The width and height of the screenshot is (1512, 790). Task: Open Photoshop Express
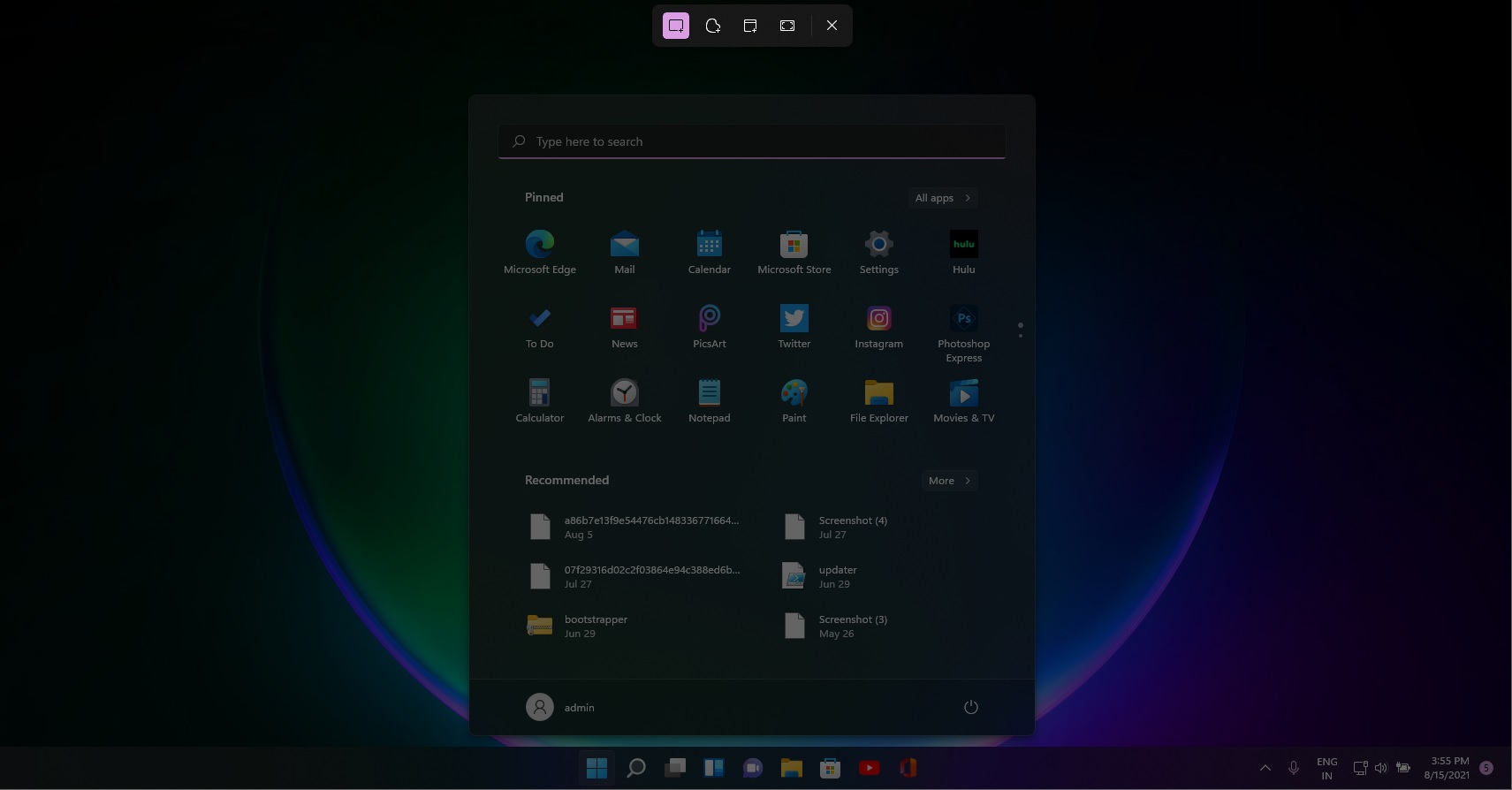[964, 333]
